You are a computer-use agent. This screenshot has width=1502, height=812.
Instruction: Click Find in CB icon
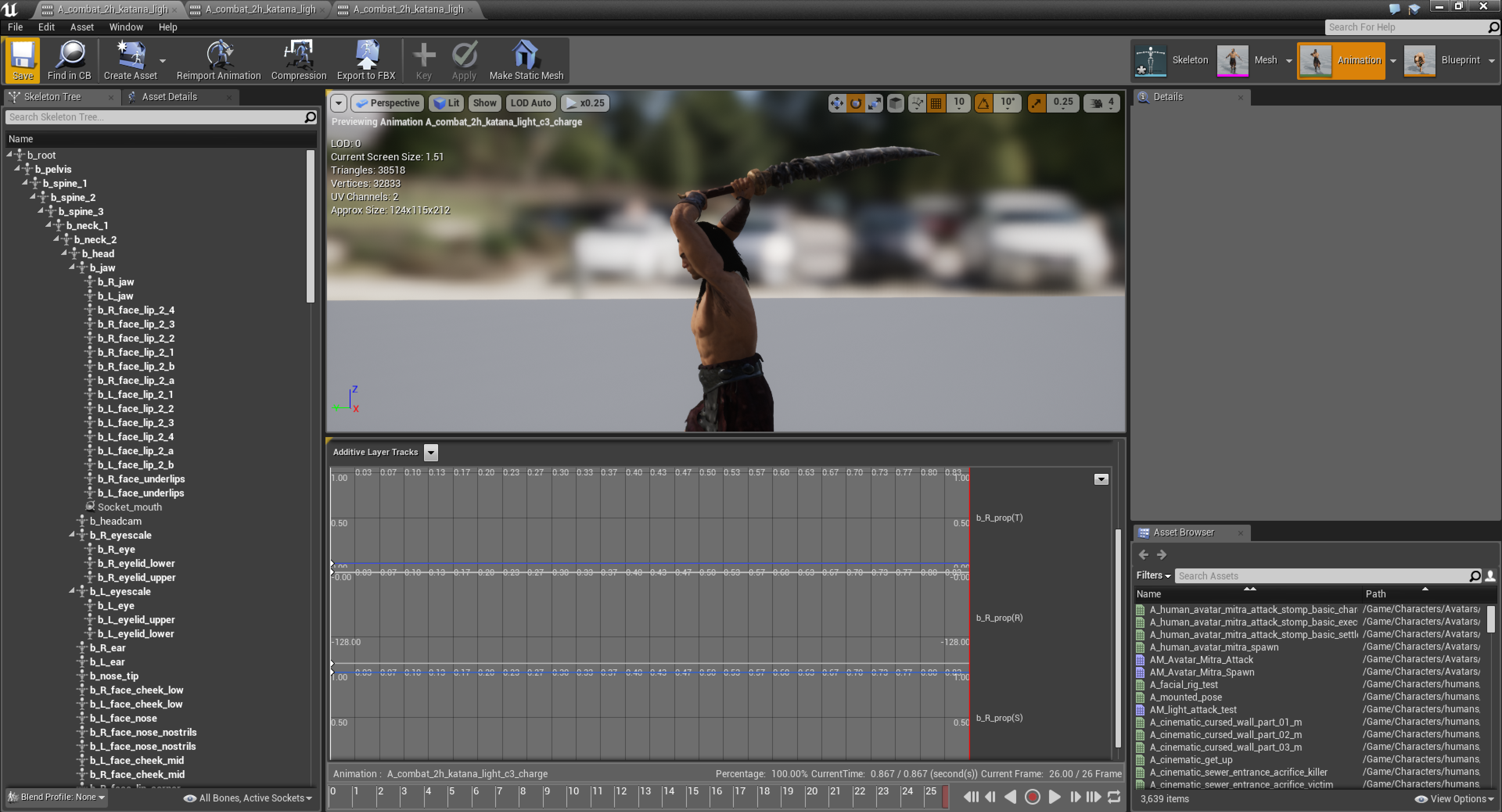coord(69,59)
